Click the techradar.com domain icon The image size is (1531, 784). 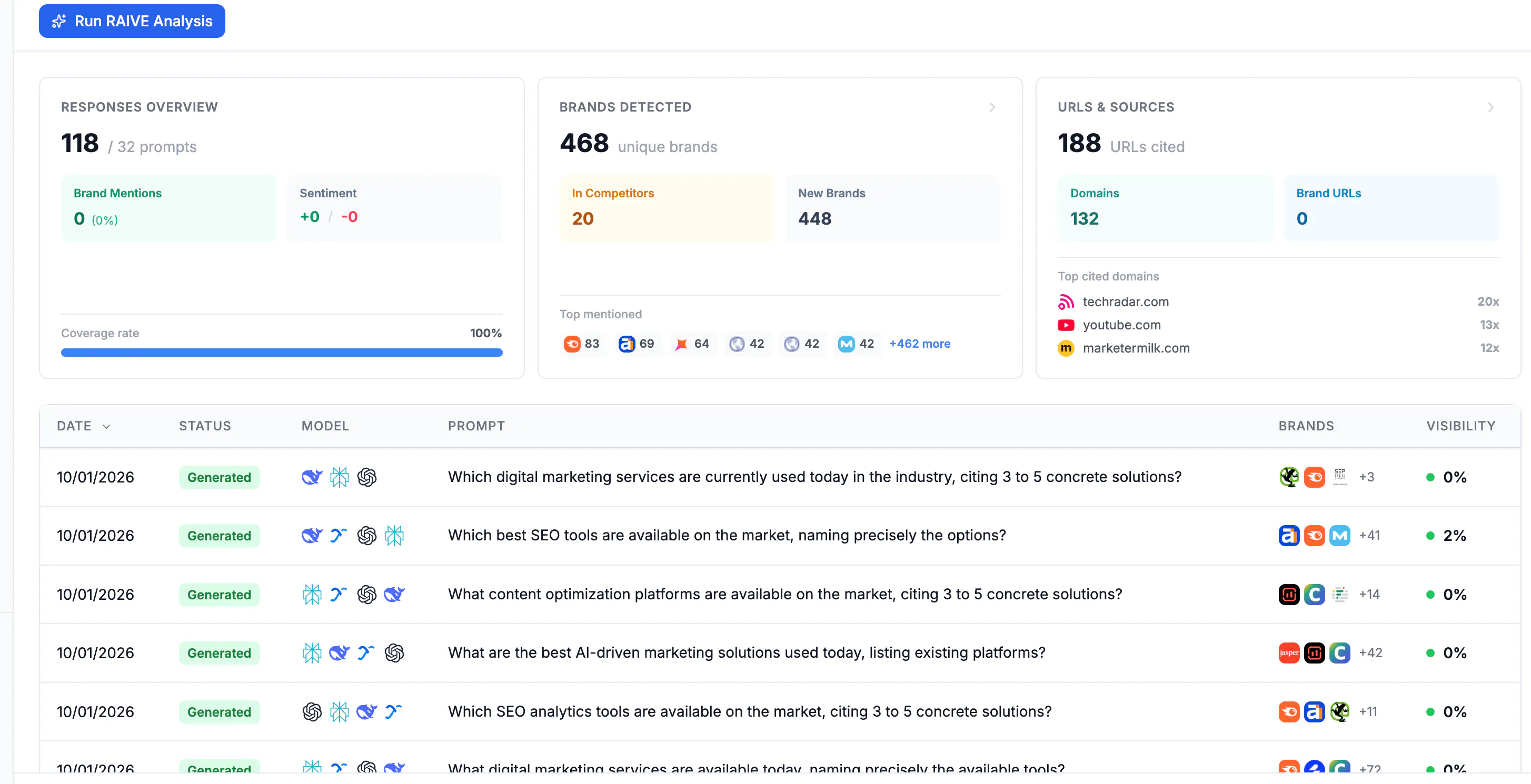pyautogui.click(x=1066, y=301)
